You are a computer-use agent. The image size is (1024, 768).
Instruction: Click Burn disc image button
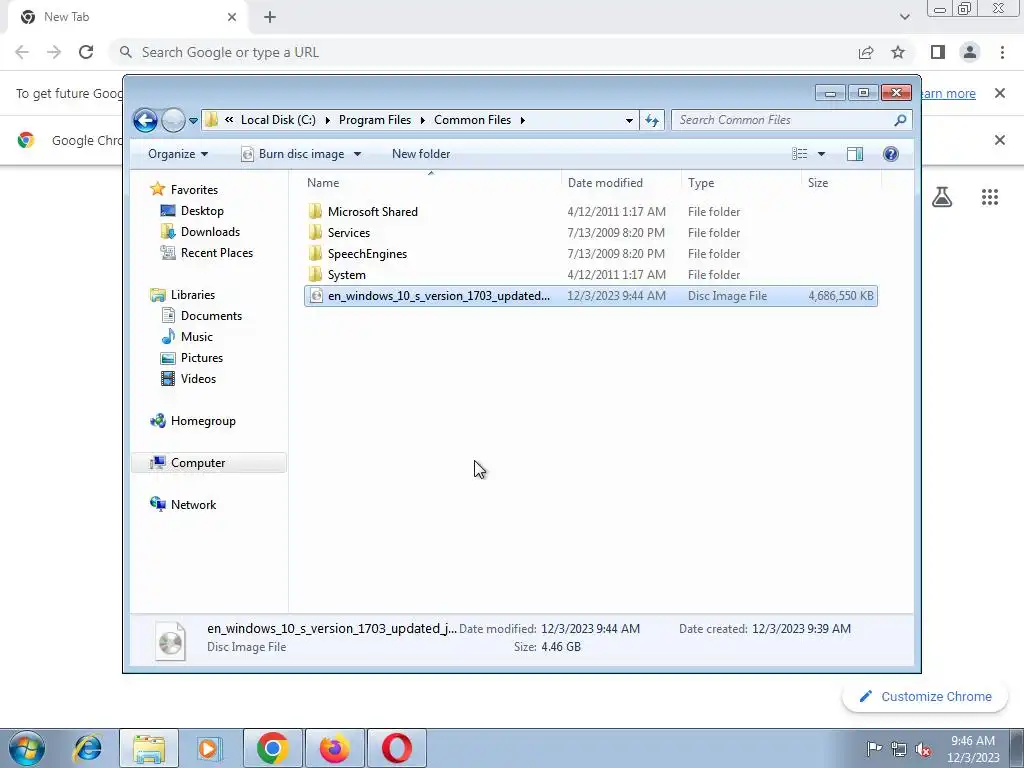tap(293, 154)
